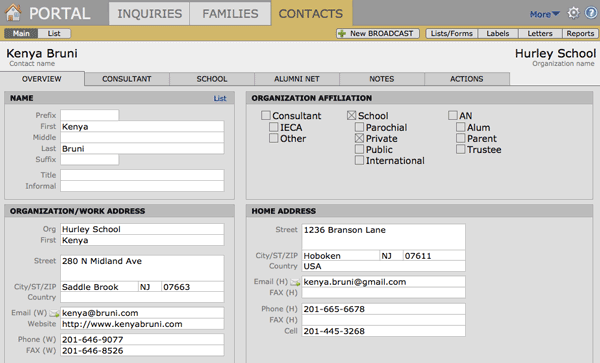600x363 pixels.
Task: Open the settings gear icon
Action: tap(573, 13)
